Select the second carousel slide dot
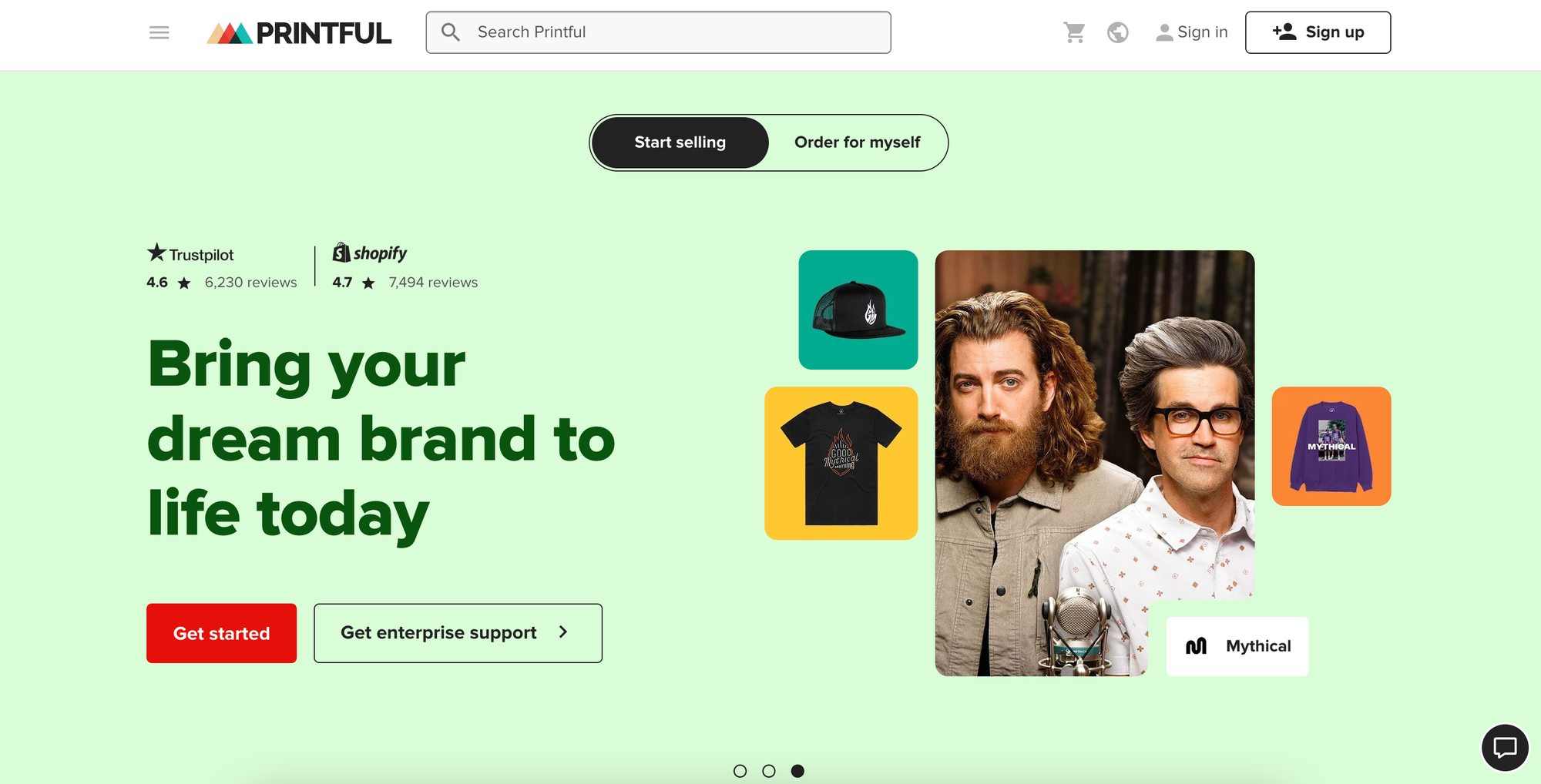The image size is (1541, 784). click(768, 771)
